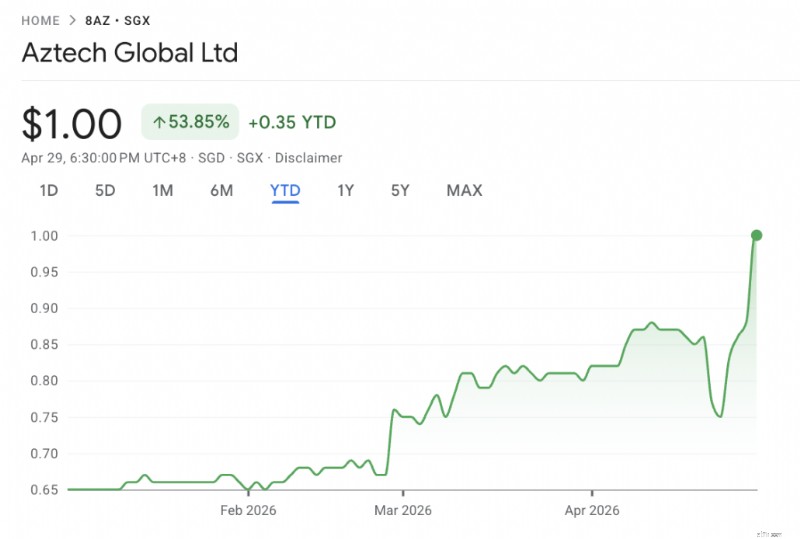Click the breadcrumb chevron separator
800x539 pixels.
pyautogui.click(x=72, y=20)
